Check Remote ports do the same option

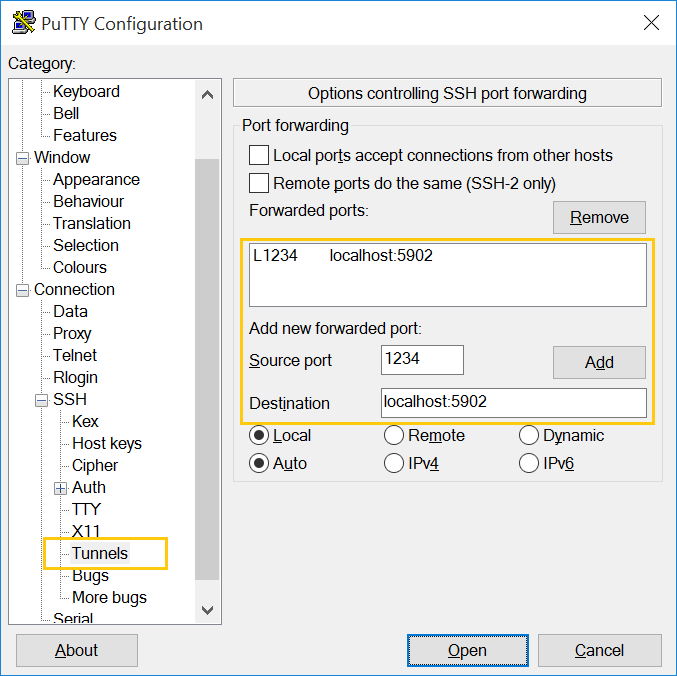pos(259,183)
